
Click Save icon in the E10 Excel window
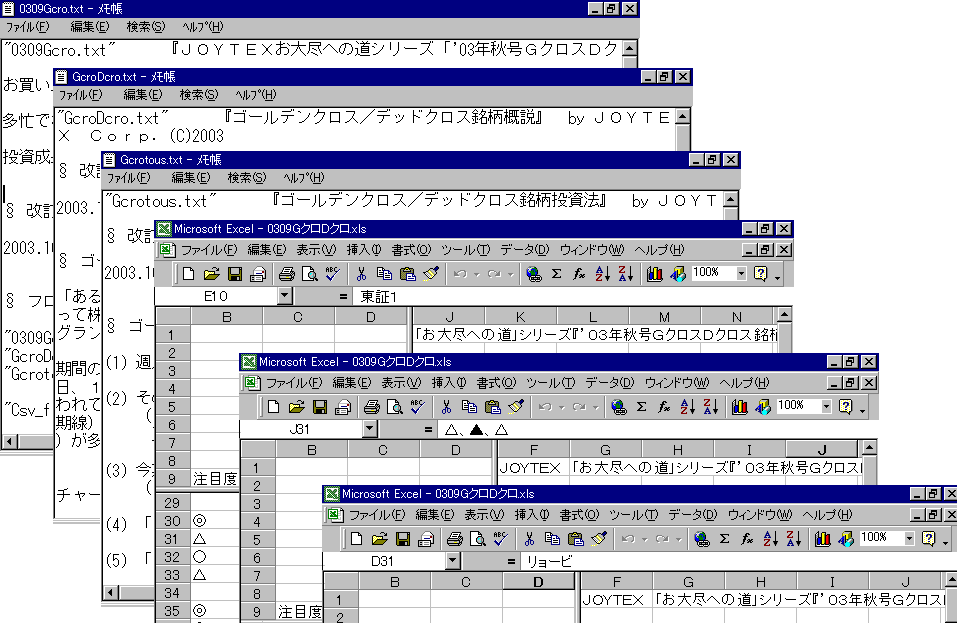point(234,274)
